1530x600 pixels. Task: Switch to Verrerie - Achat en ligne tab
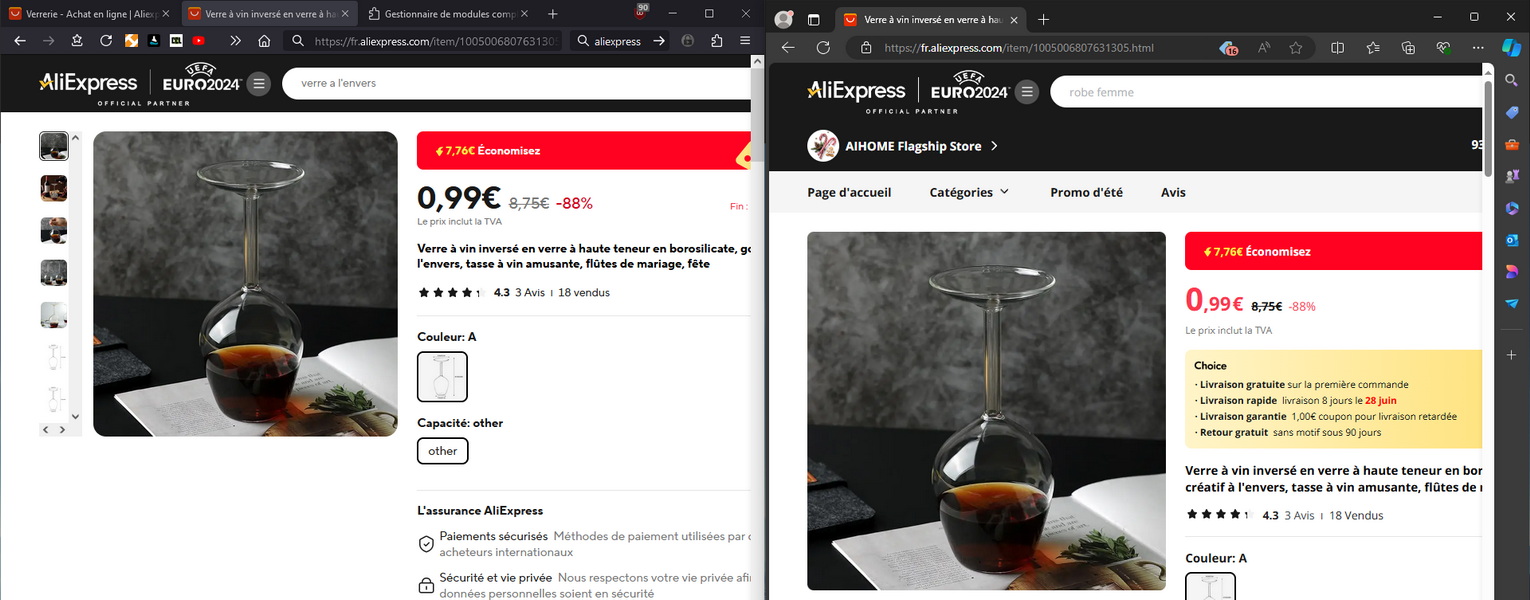pyautogui.click(x=91, y=14)
